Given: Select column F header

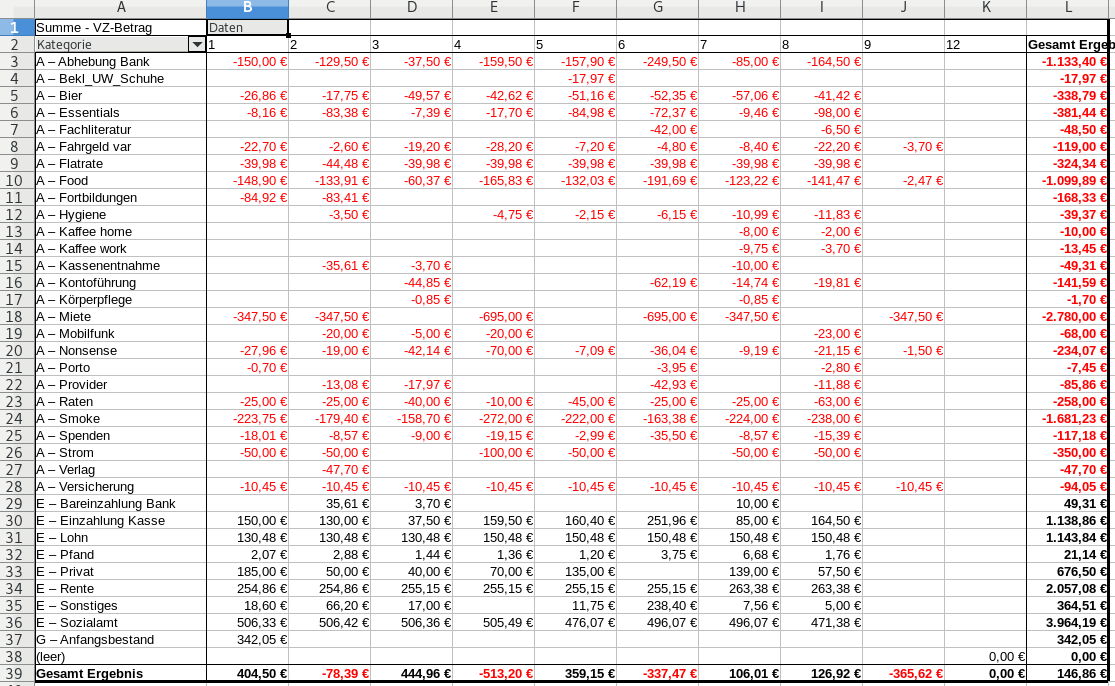Looking at the screenshot, I should [575, 9].
